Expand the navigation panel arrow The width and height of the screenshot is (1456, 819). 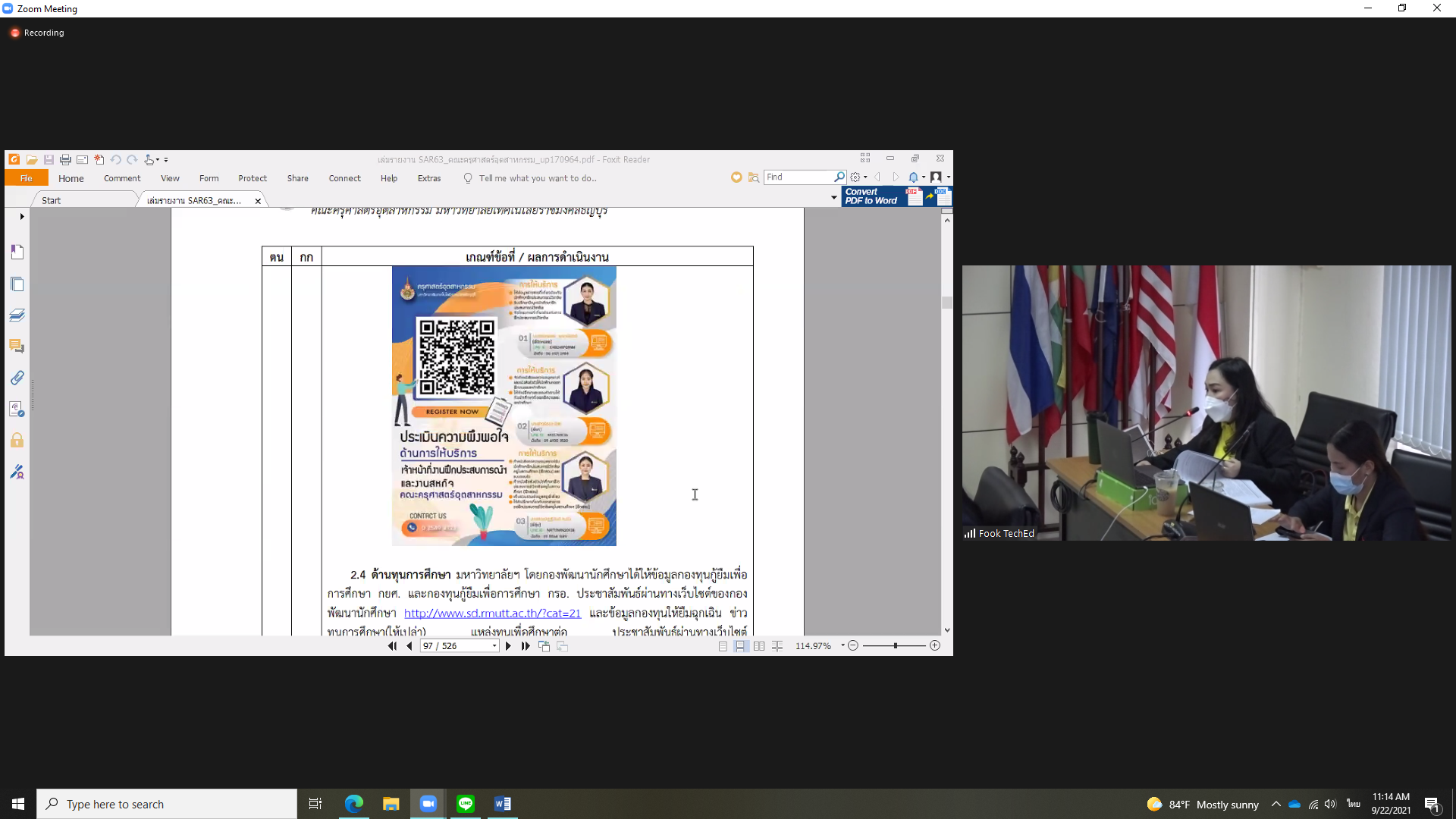[x=22, y=217]
